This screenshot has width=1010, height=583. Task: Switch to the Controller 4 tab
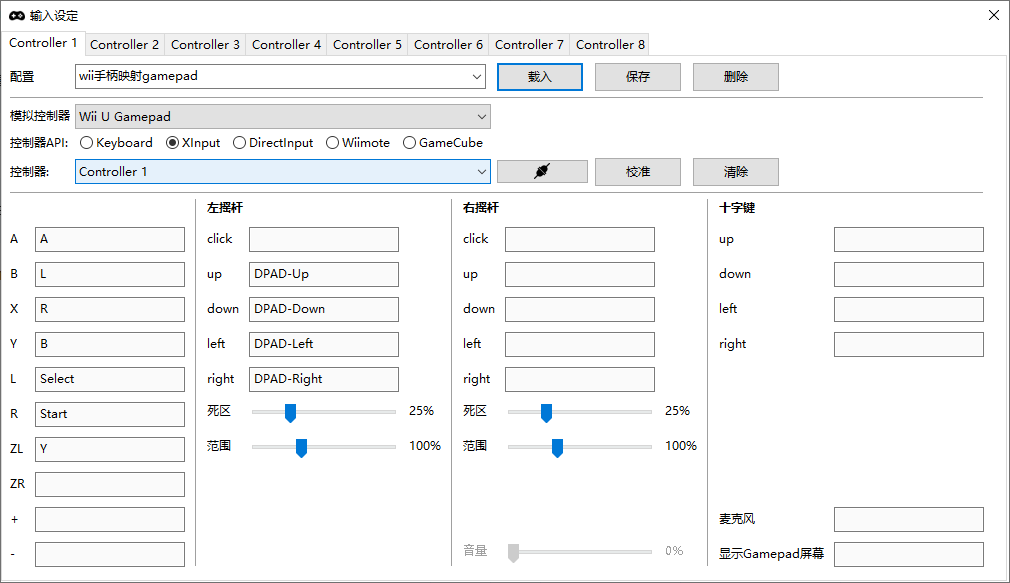point(286,44)
